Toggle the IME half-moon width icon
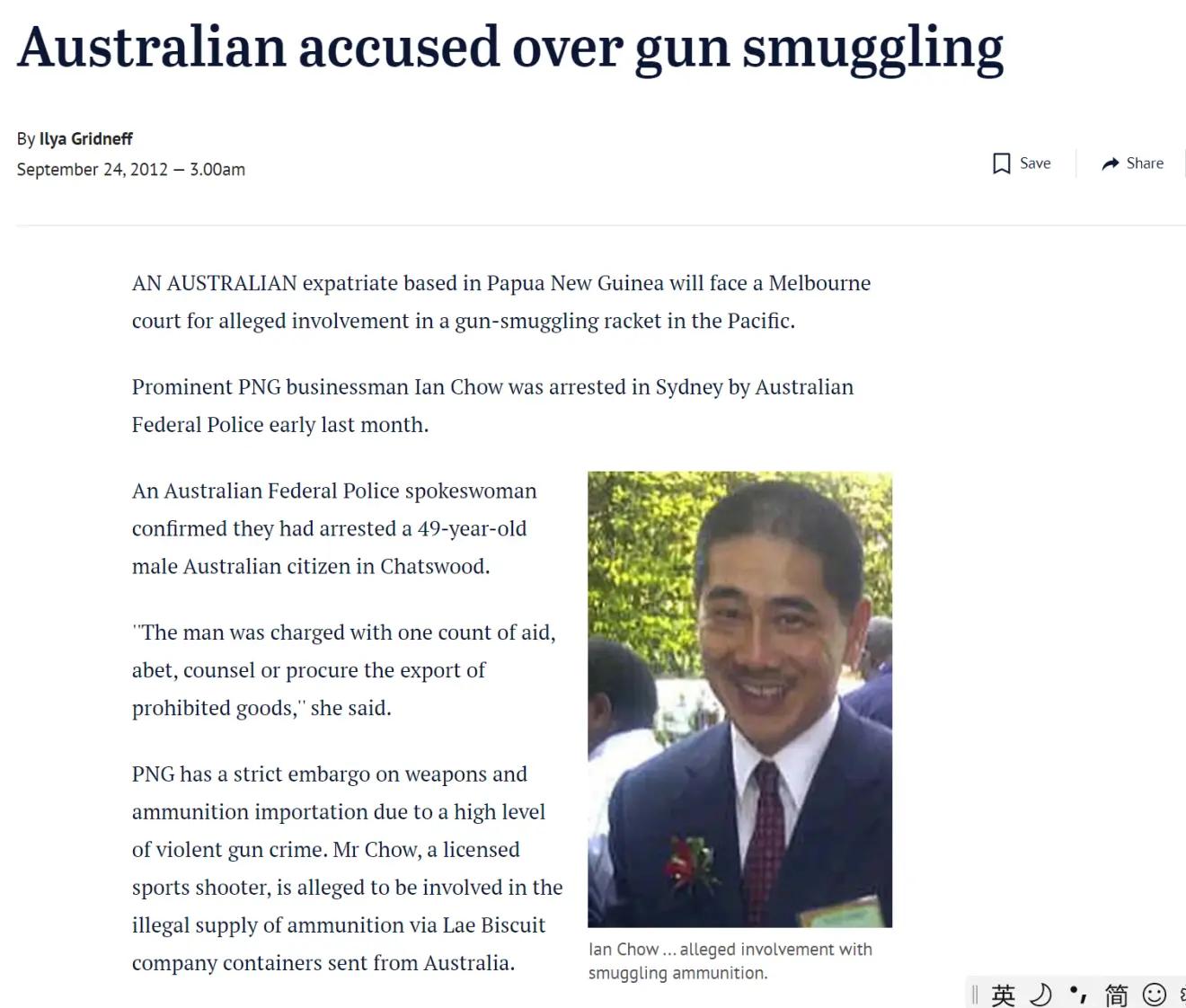The width and height of the screenshot is (1186, 1008). 1040,995
